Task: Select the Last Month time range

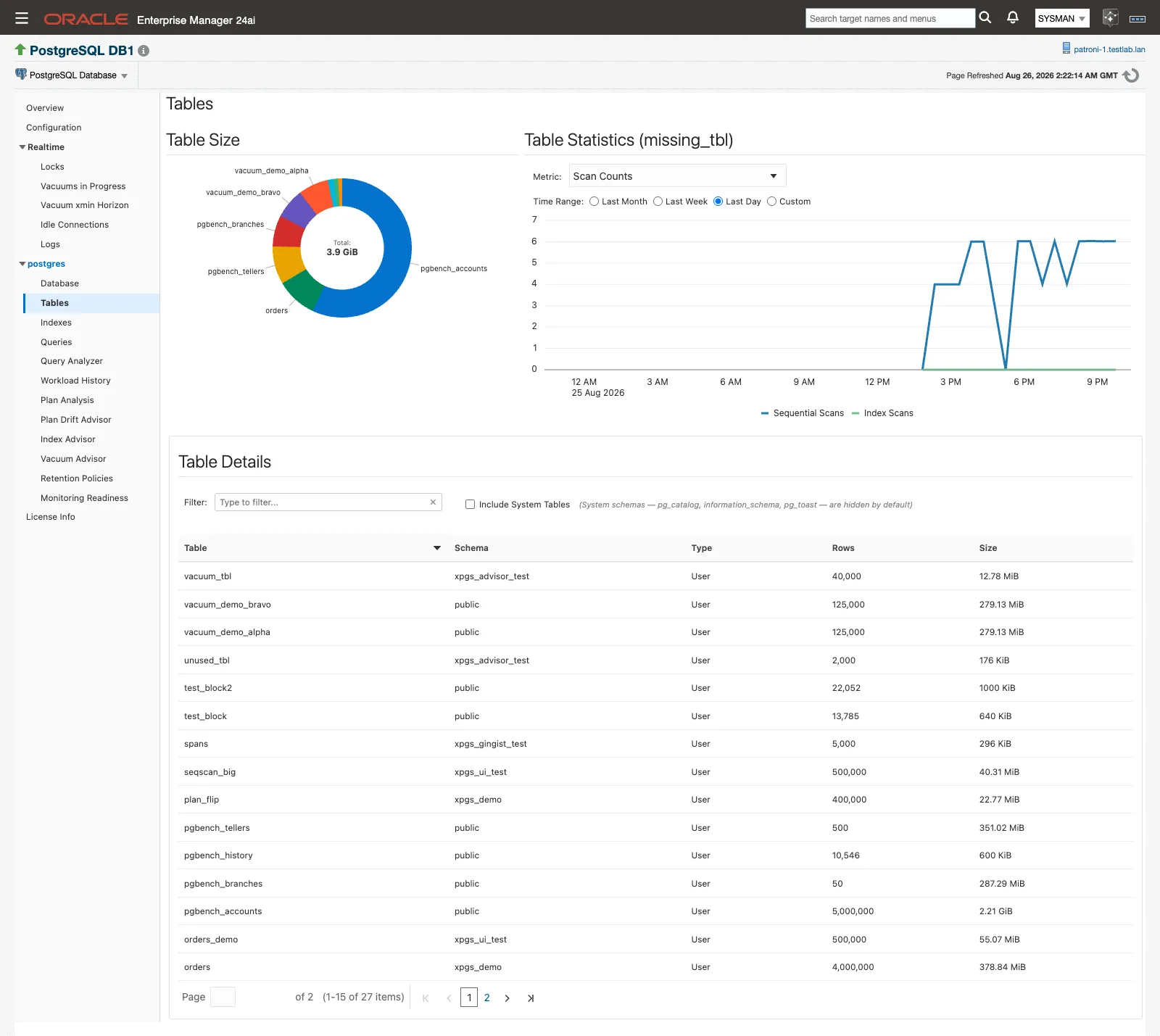Action: click(x=594, y=202)
